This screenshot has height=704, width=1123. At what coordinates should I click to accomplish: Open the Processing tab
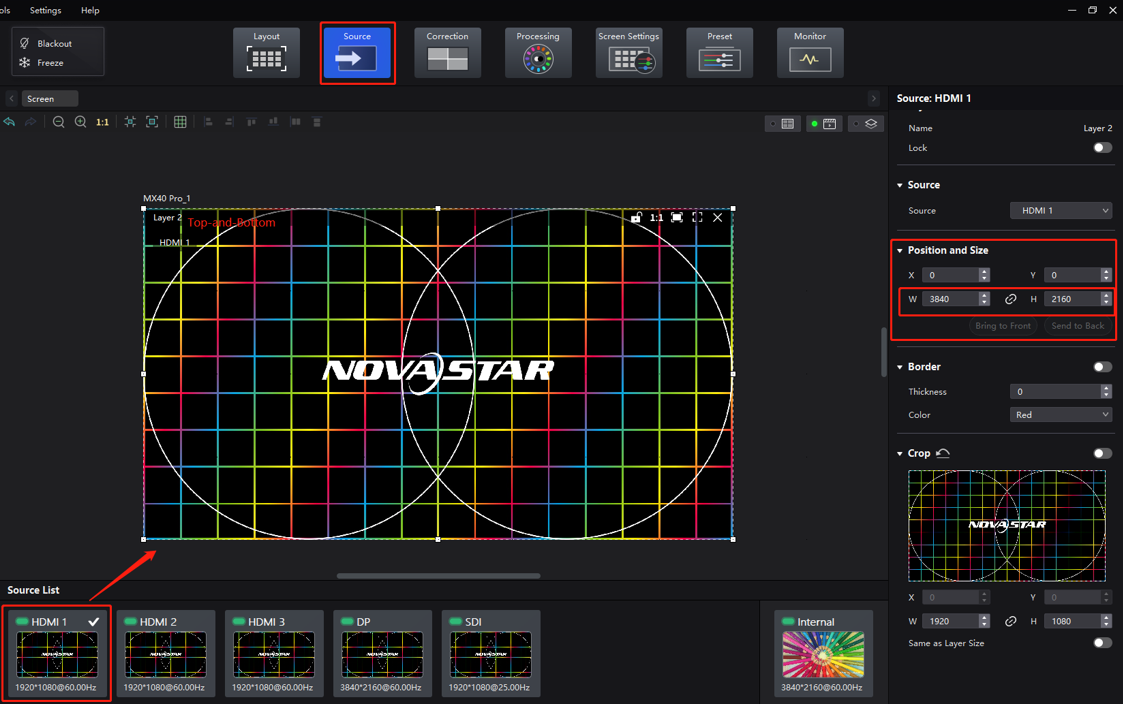[x=538, y=53]
